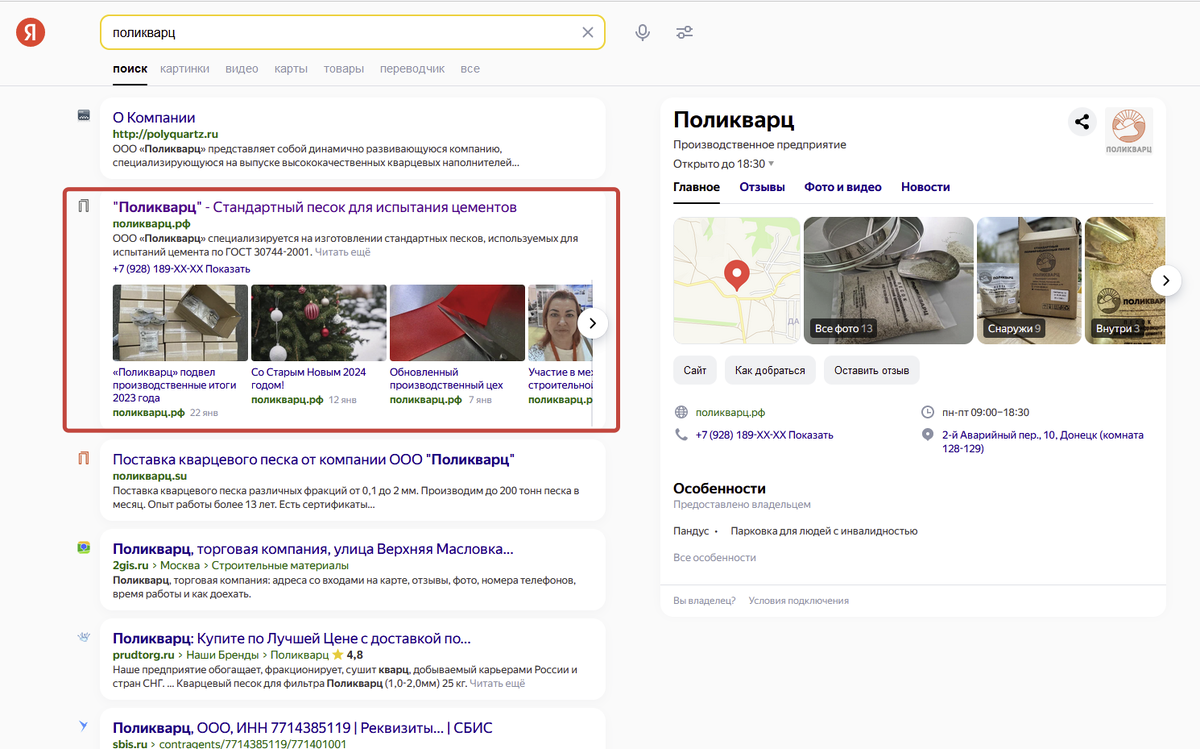Expand 'Читать ещё' in prudtorg snippet
1200x749 pixels.
click(497, 683)
